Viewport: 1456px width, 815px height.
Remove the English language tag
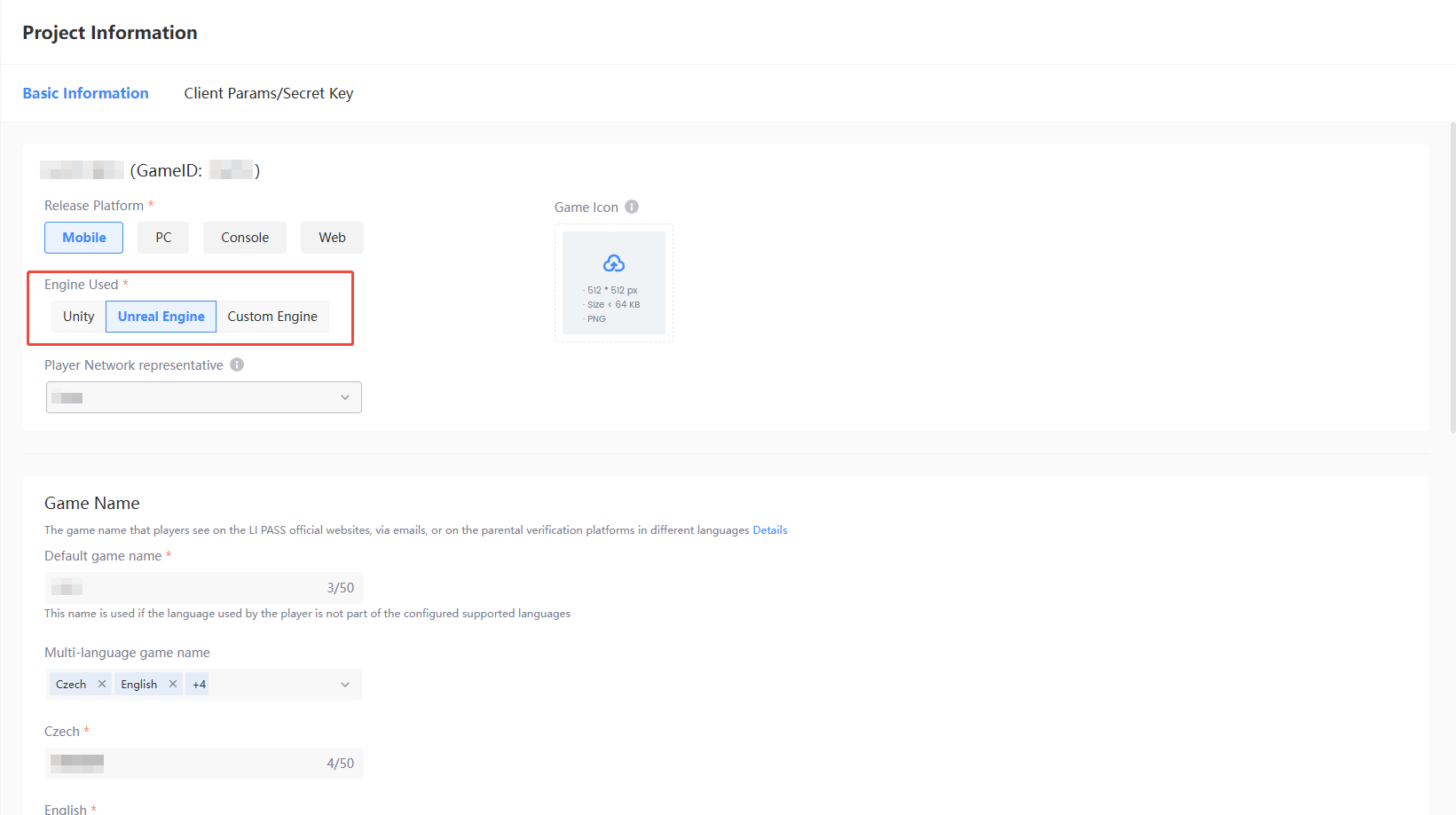[173, 684]
